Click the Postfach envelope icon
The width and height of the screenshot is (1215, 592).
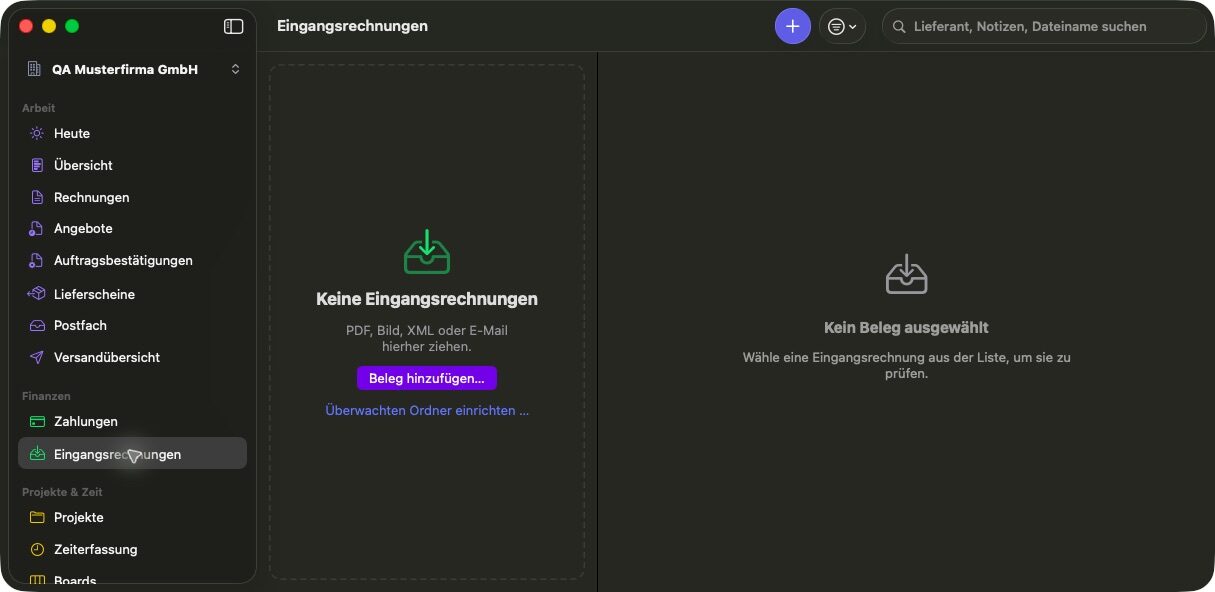pos(37,325)
